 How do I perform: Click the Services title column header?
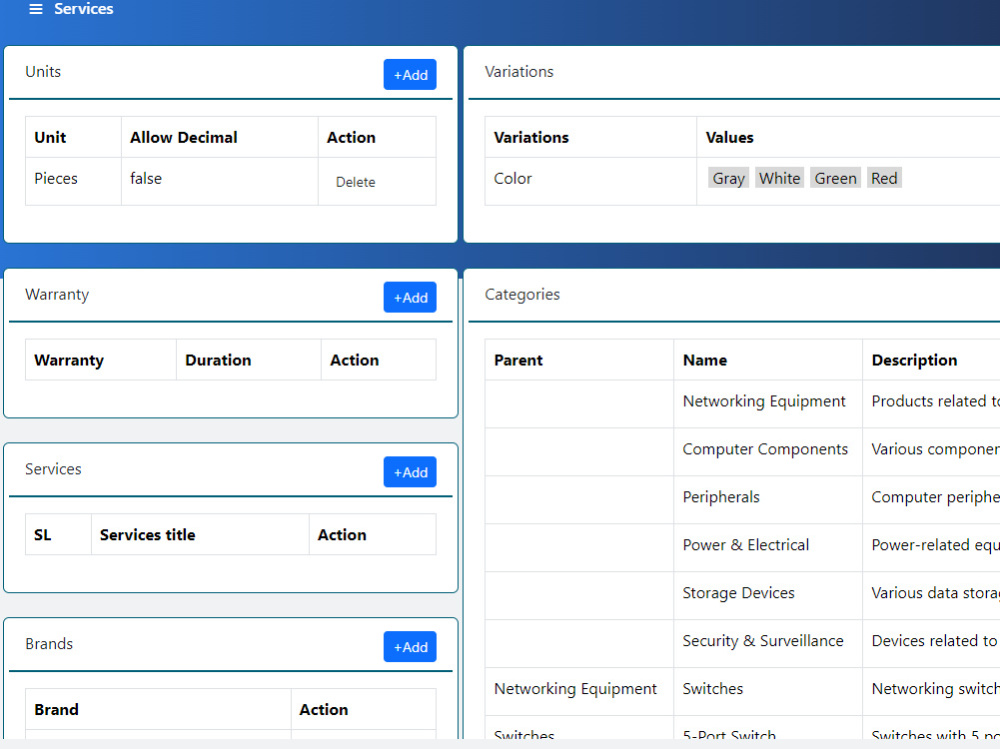click(x=200, y=535)
